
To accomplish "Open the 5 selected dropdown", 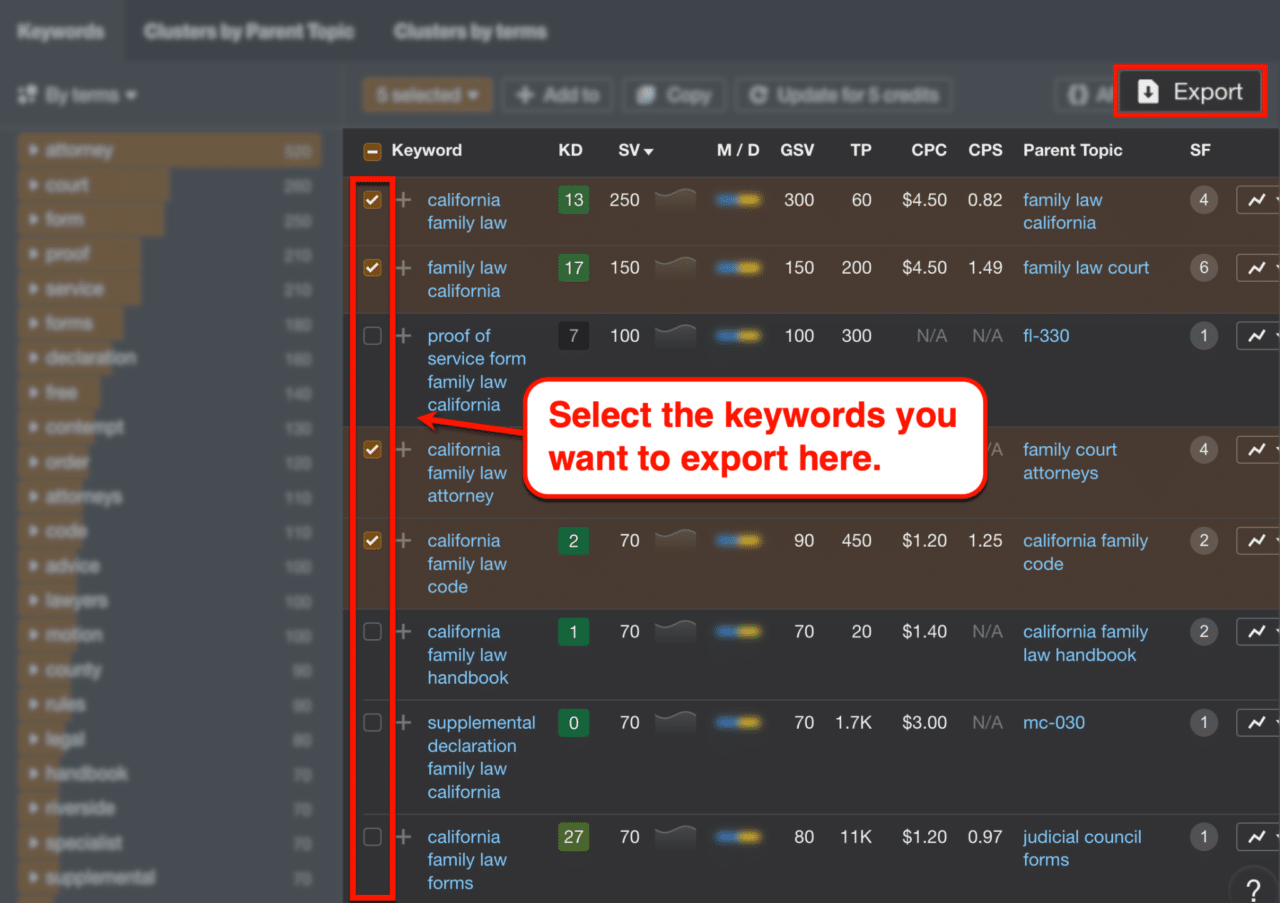I will (427, 95).
